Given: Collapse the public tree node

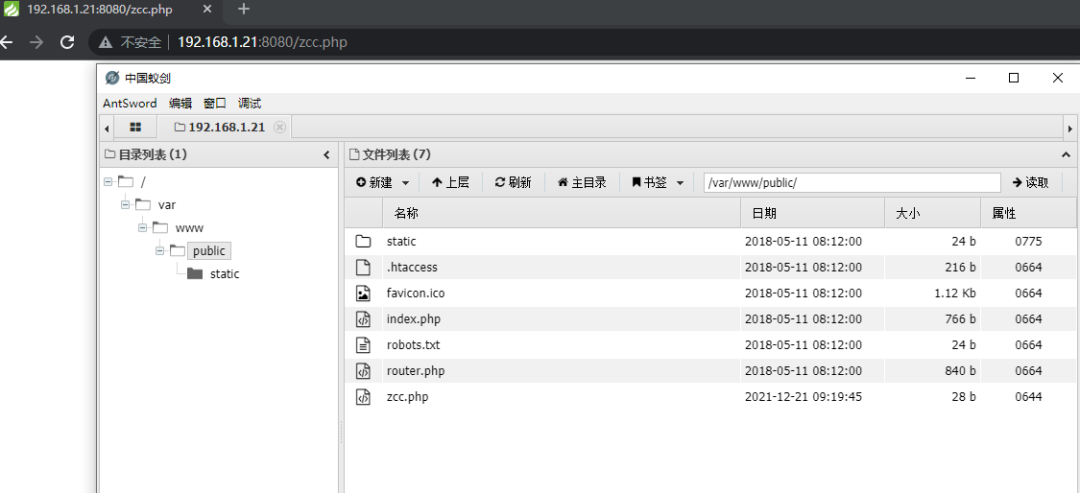Looking at the screenshot, I should [x=159, y=251].
